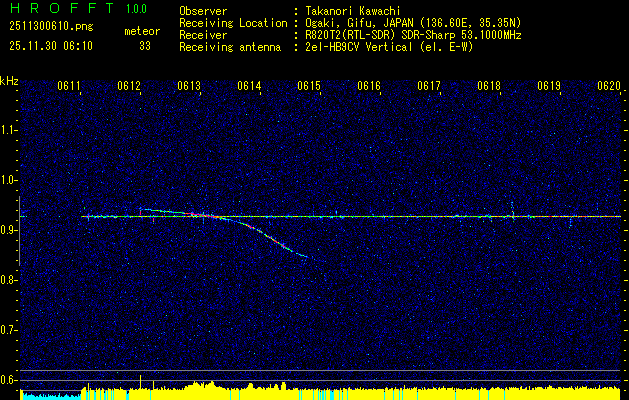Click the 1.0.0 version number

pyautogui.click(x=138, y=9)
